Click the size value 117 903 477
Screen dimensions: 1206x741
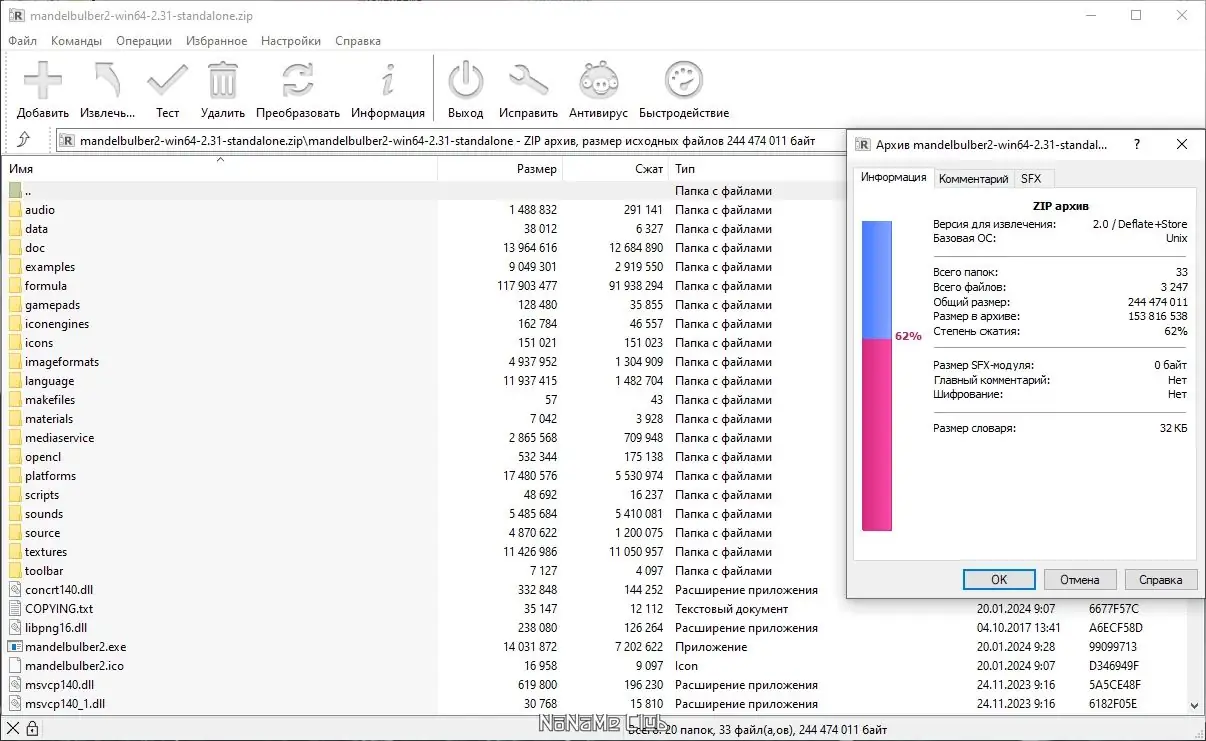tap(526, 286)
